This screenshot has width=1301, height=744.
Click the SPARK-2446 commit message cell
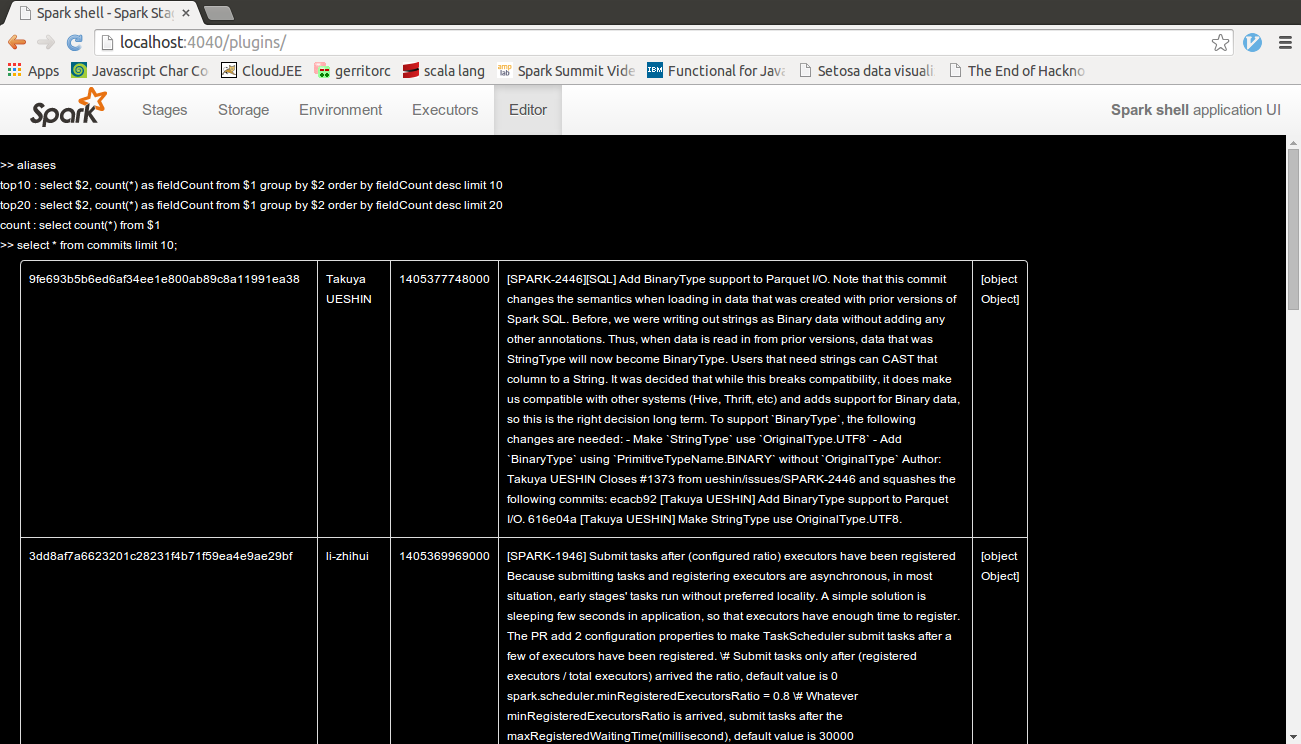(x=735, y=399)
